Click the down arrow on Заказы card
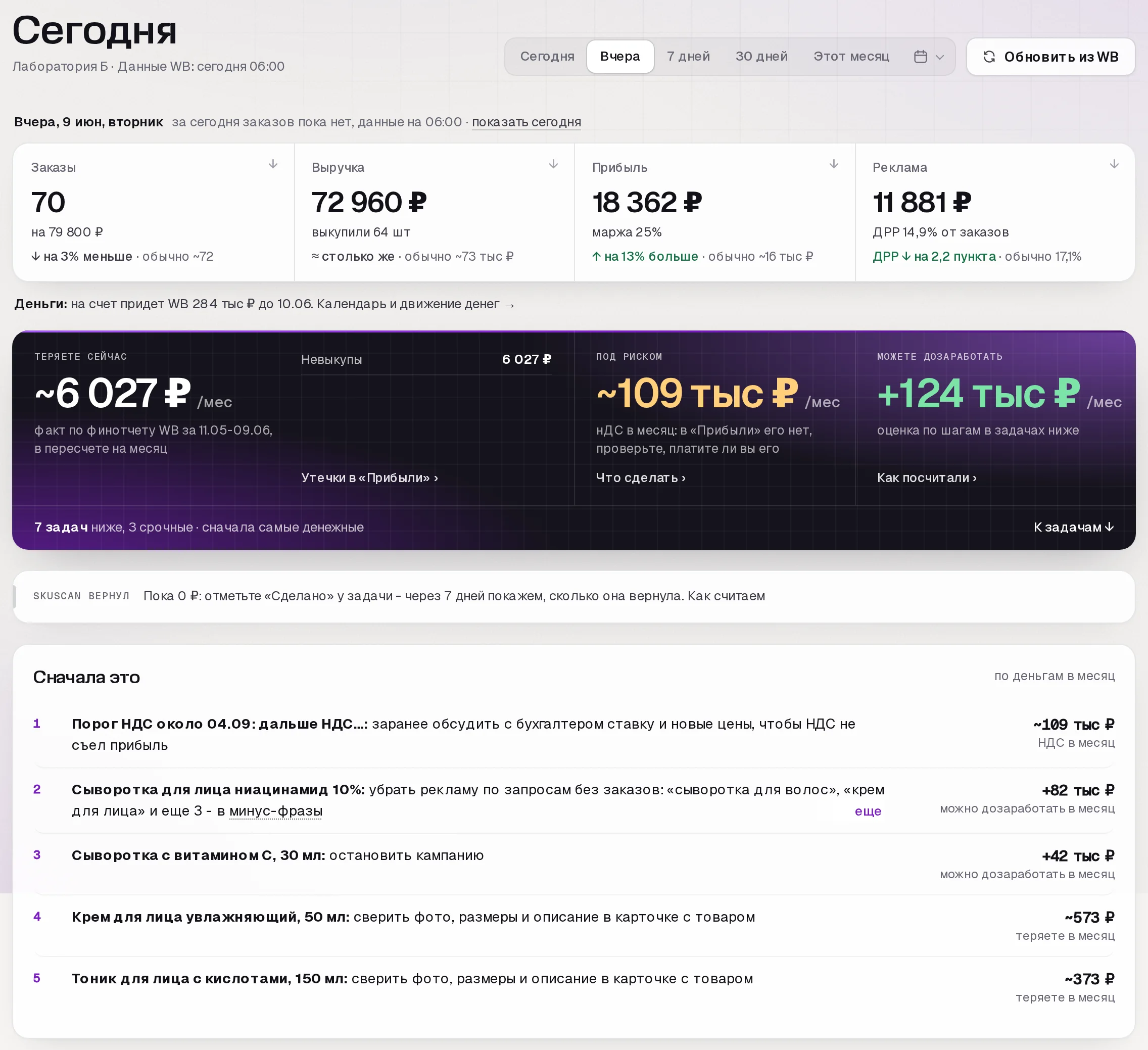 click(x=273, y=164)
